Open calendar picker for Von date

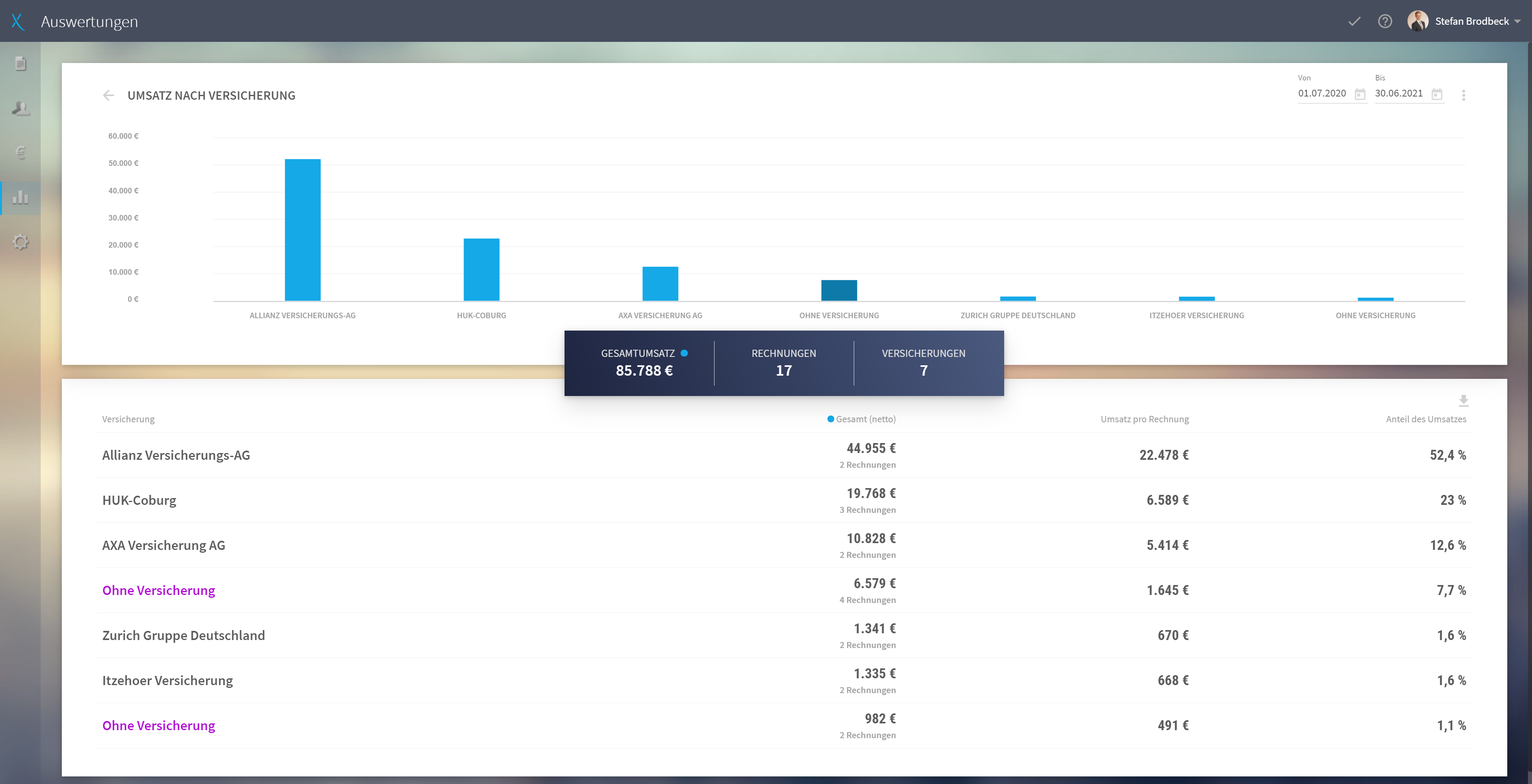(1360, 94)
